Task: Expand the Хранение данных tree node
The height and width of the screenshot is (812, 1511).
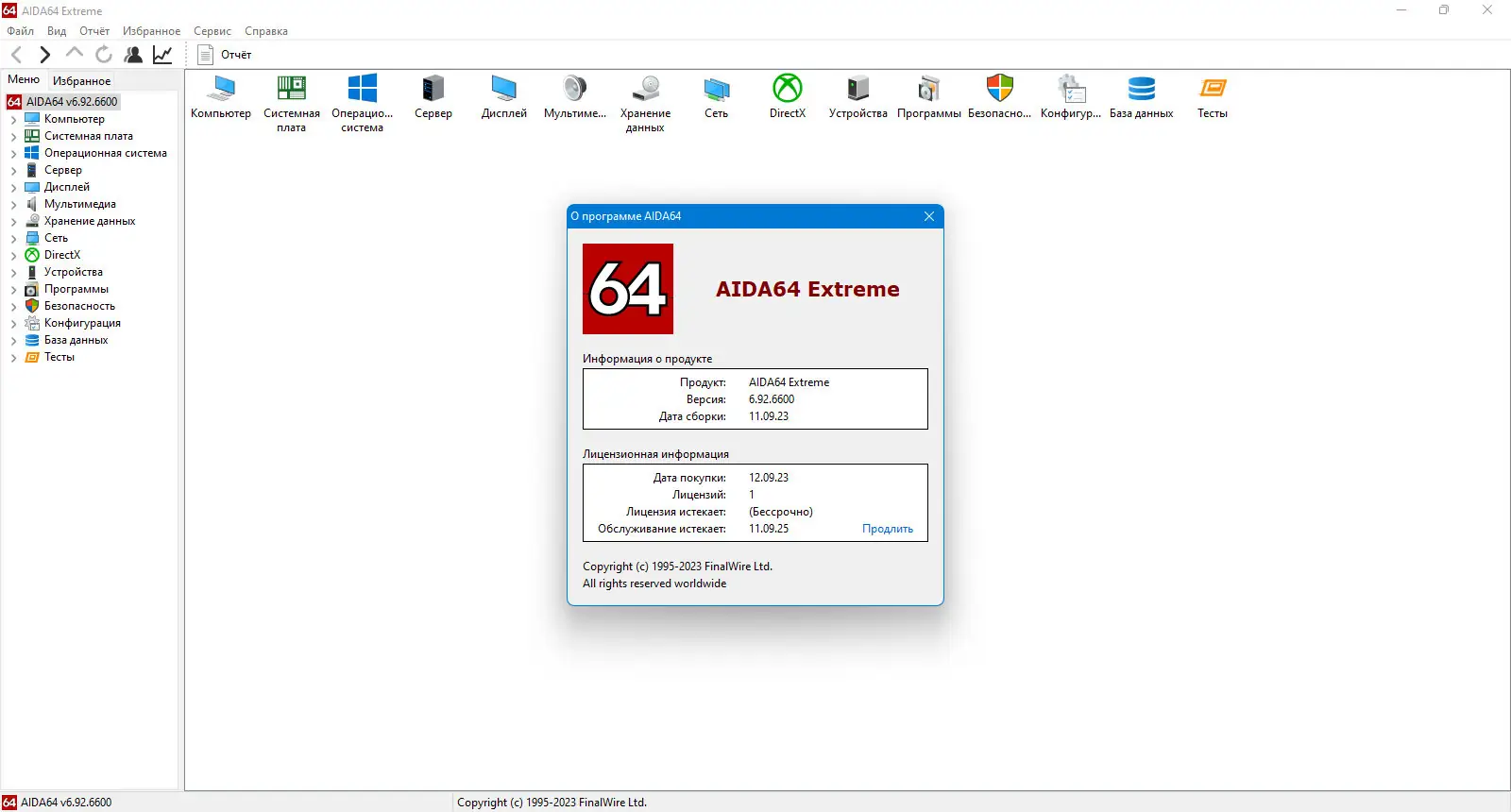Action: 13,222
